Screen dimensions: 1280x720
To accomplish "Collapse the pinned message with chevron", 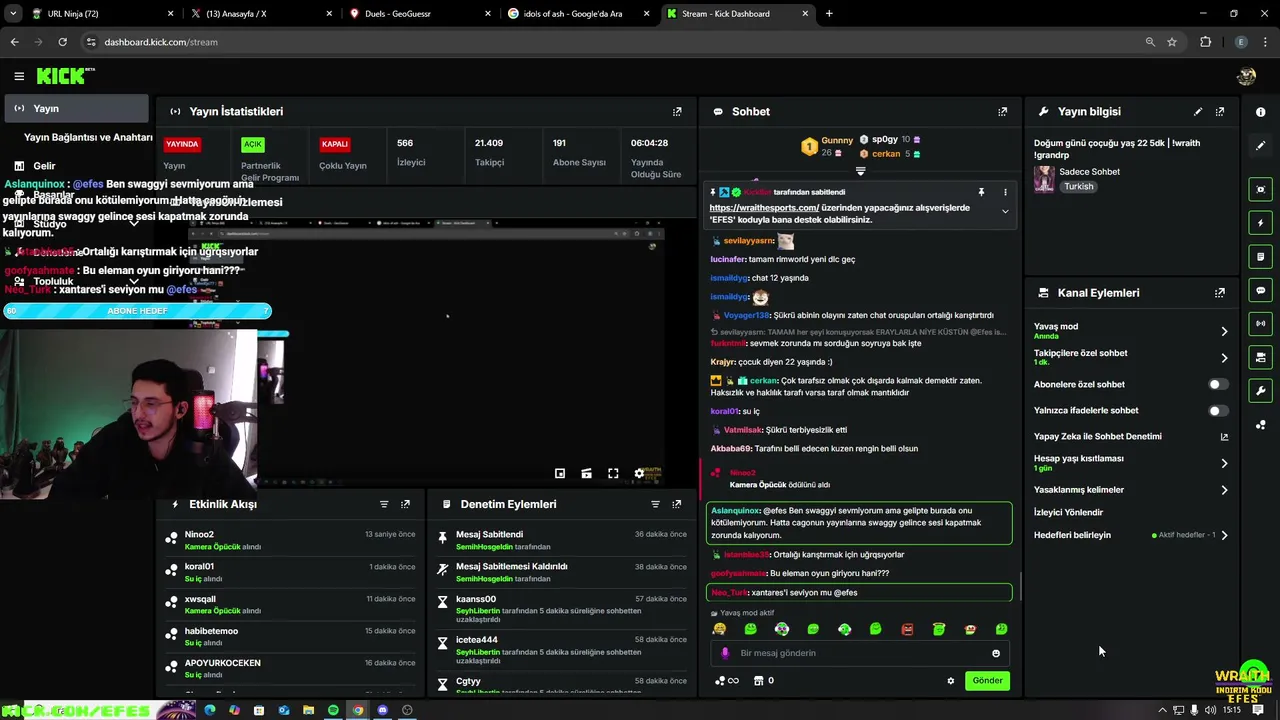I will [1005, 211].
